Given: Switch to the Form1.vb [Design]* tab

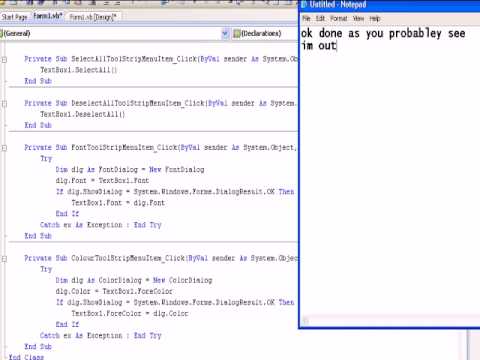Looking at the screenshot, I should coord(93,17).
